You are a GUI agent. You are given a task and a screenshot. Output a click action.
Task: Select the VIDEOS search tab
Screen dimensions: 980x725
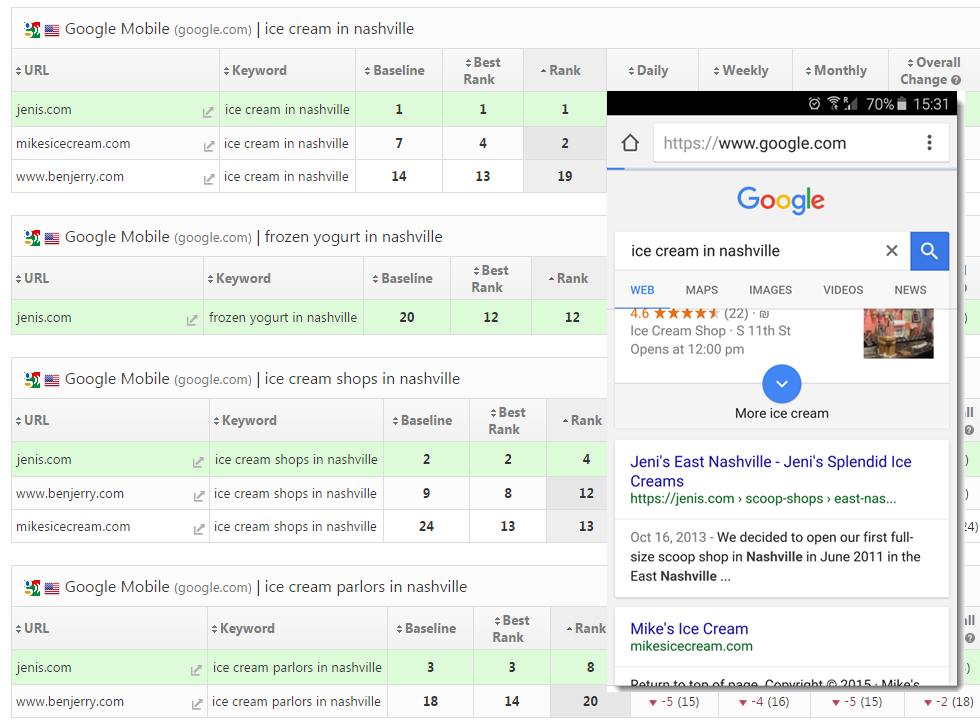(843, 290)
